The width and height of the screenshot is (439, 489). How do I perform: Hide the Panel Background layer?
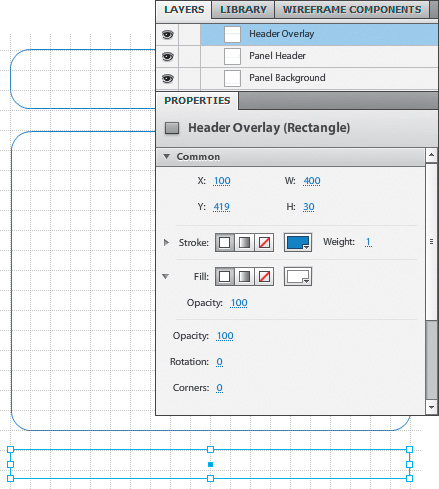click(x=168, y=78)
